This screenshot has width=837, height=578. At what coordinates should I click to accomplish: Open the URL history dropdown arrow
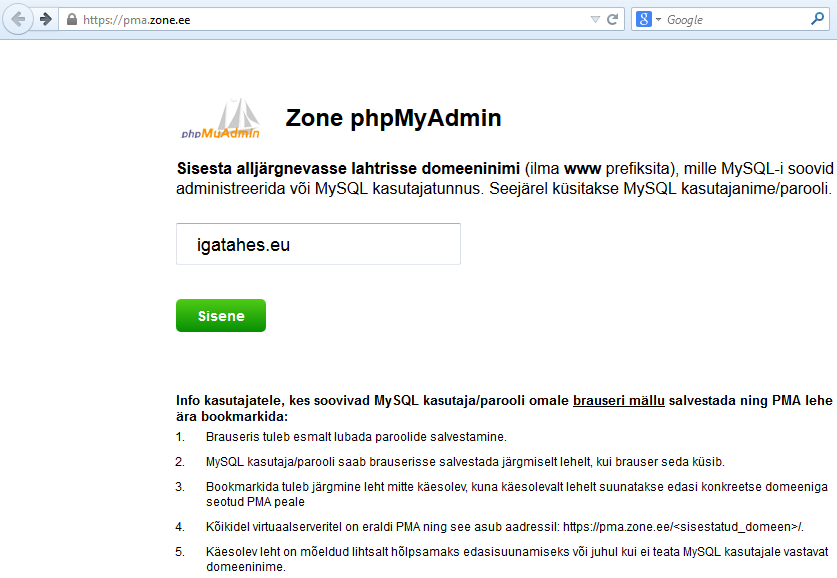tap(595, 19)
